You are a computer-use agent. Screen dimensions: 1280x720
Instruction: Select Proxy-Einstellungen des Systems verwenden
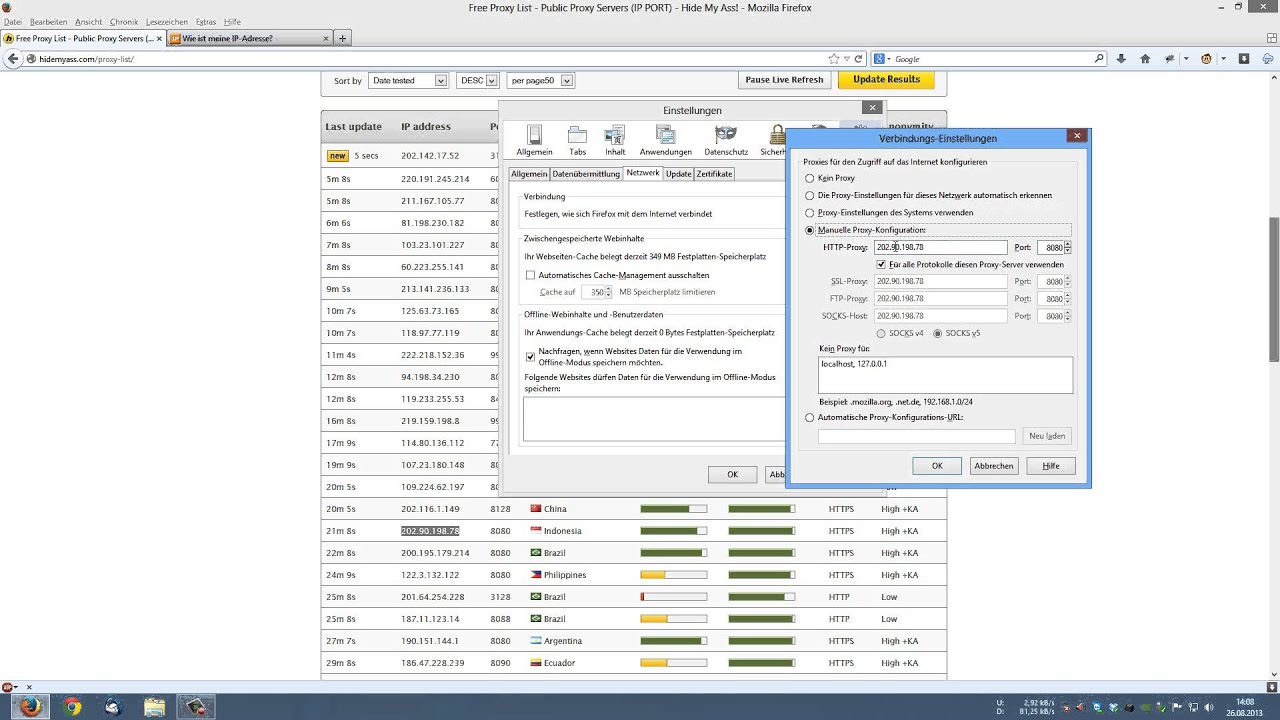(x=810, y=212)
